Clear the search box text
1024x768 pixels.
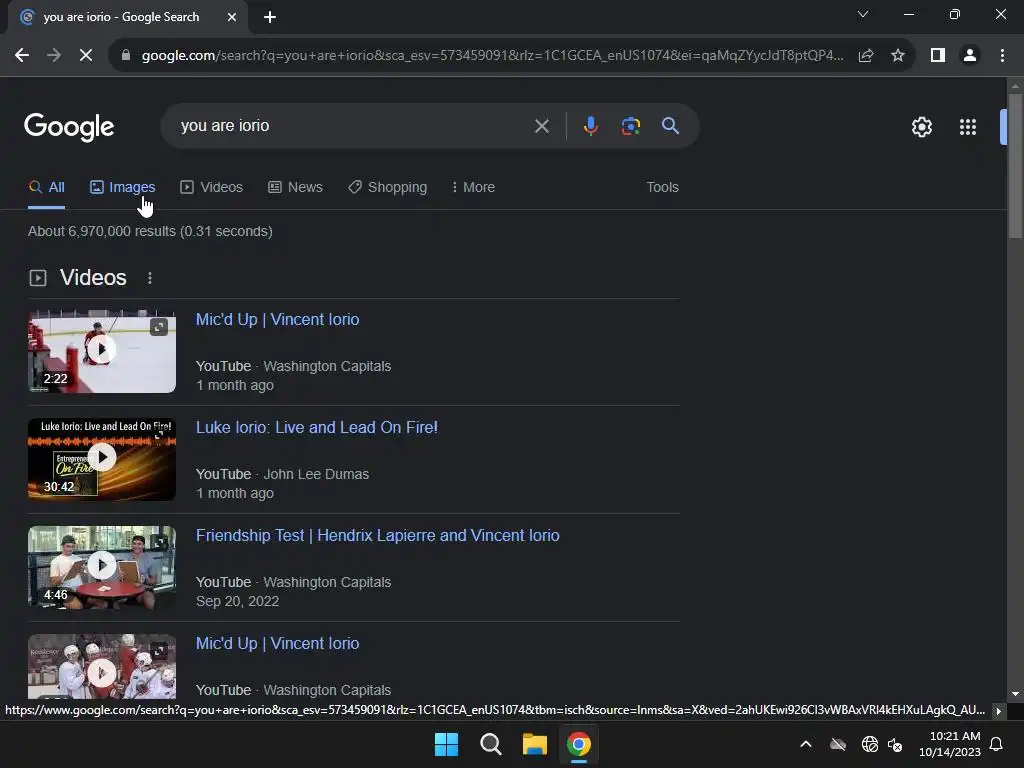541,126
